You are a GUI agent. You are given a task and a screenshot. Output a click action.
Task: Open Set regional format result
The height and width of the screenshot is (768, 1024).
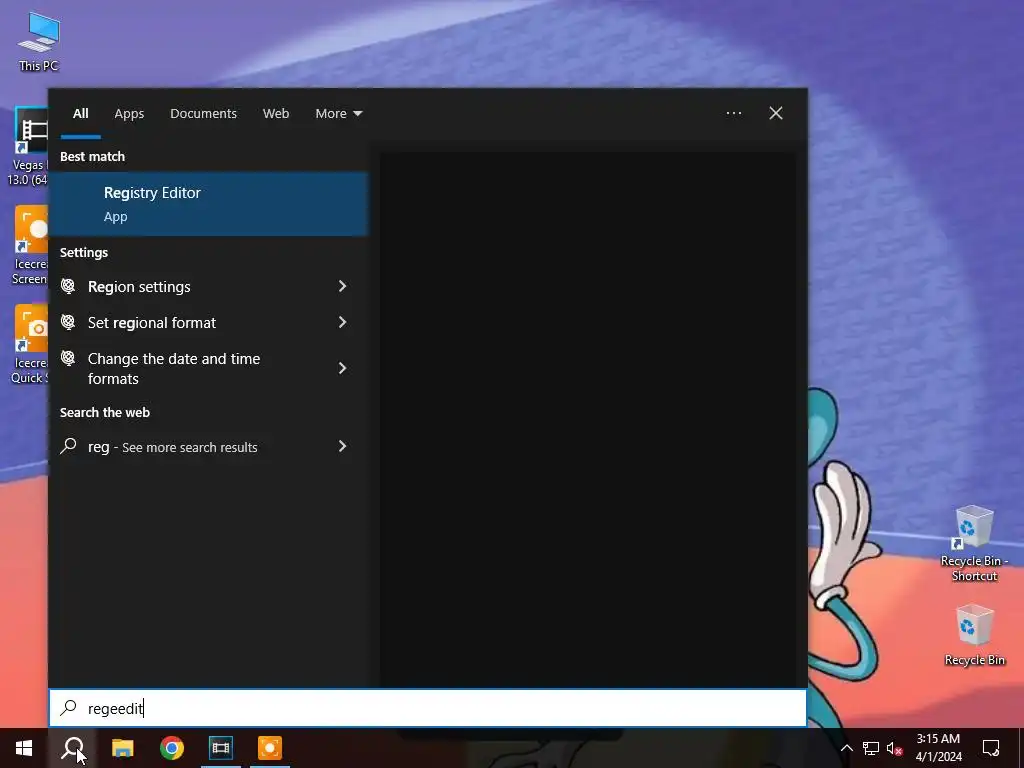(x=208, y=323)
